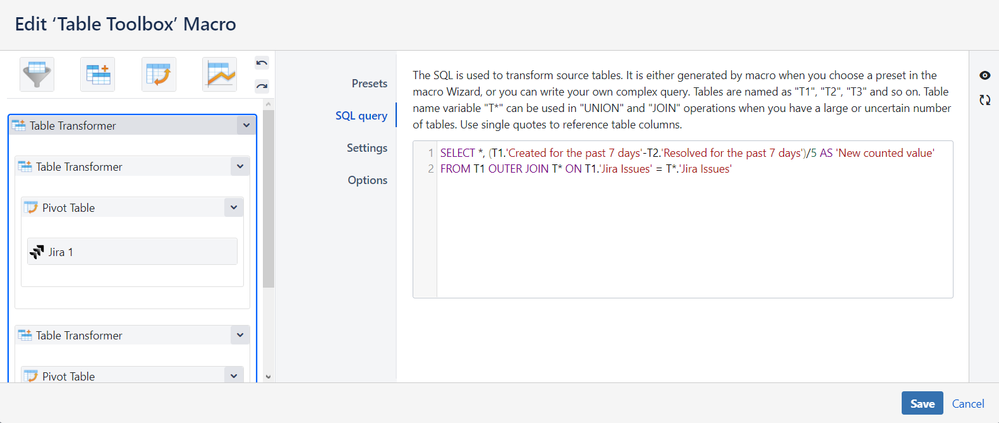Open the Settings tab
999x423 pixels.
[x=367, y=148]
